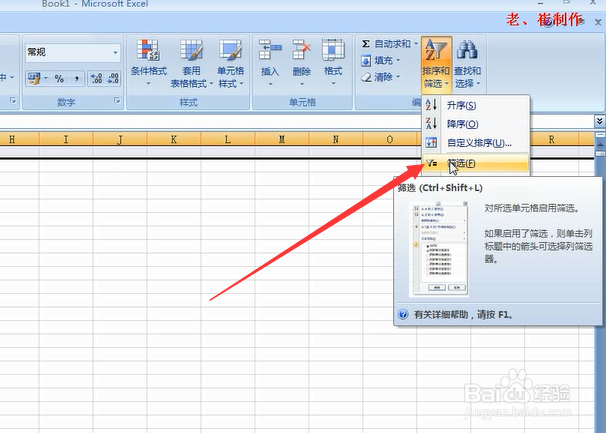606x433 pixels.
Task: Select column M header
Action: tap(282, 139)
